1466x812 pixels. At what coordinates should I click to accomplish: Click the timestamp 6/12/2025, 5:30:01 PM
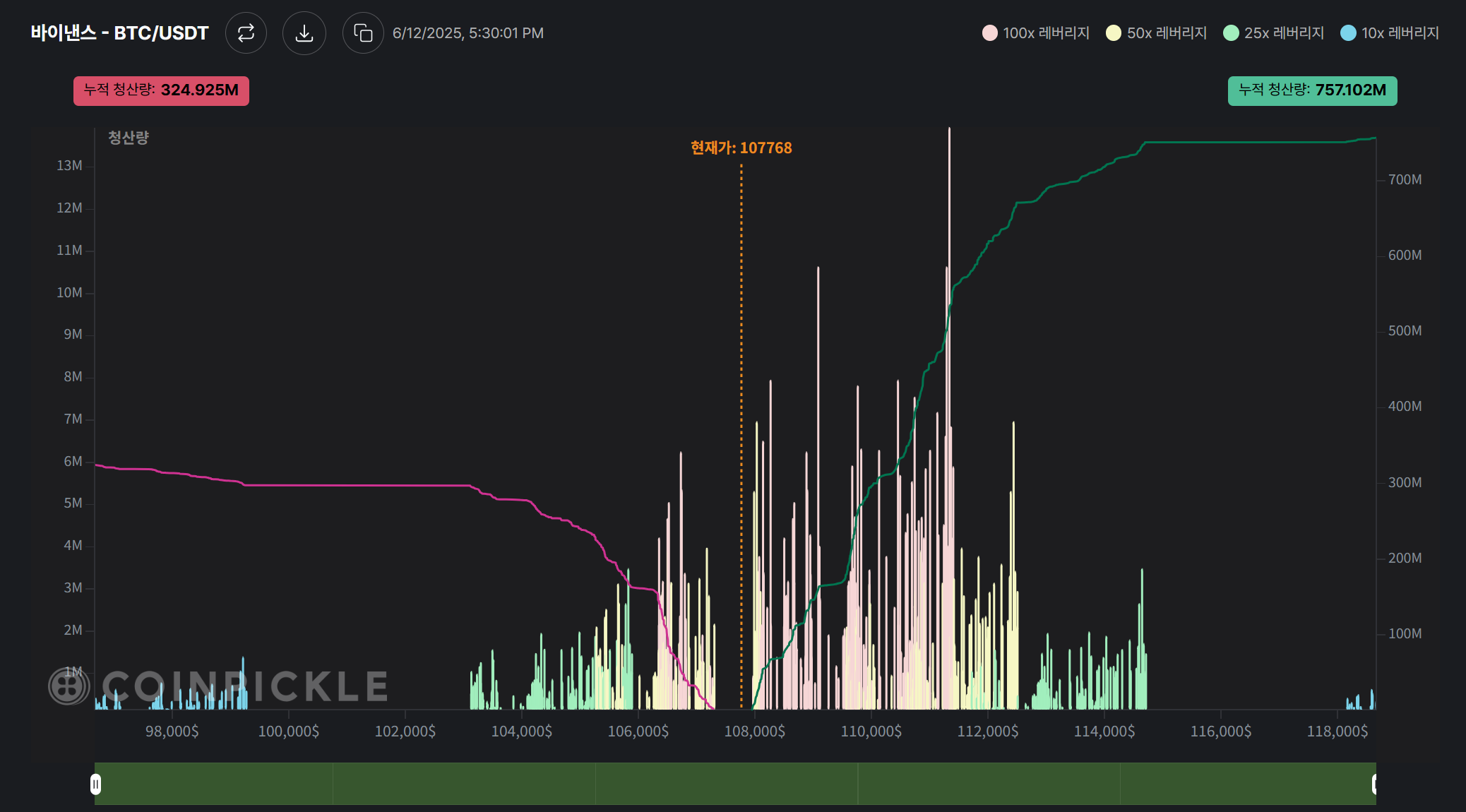[468, 33]
